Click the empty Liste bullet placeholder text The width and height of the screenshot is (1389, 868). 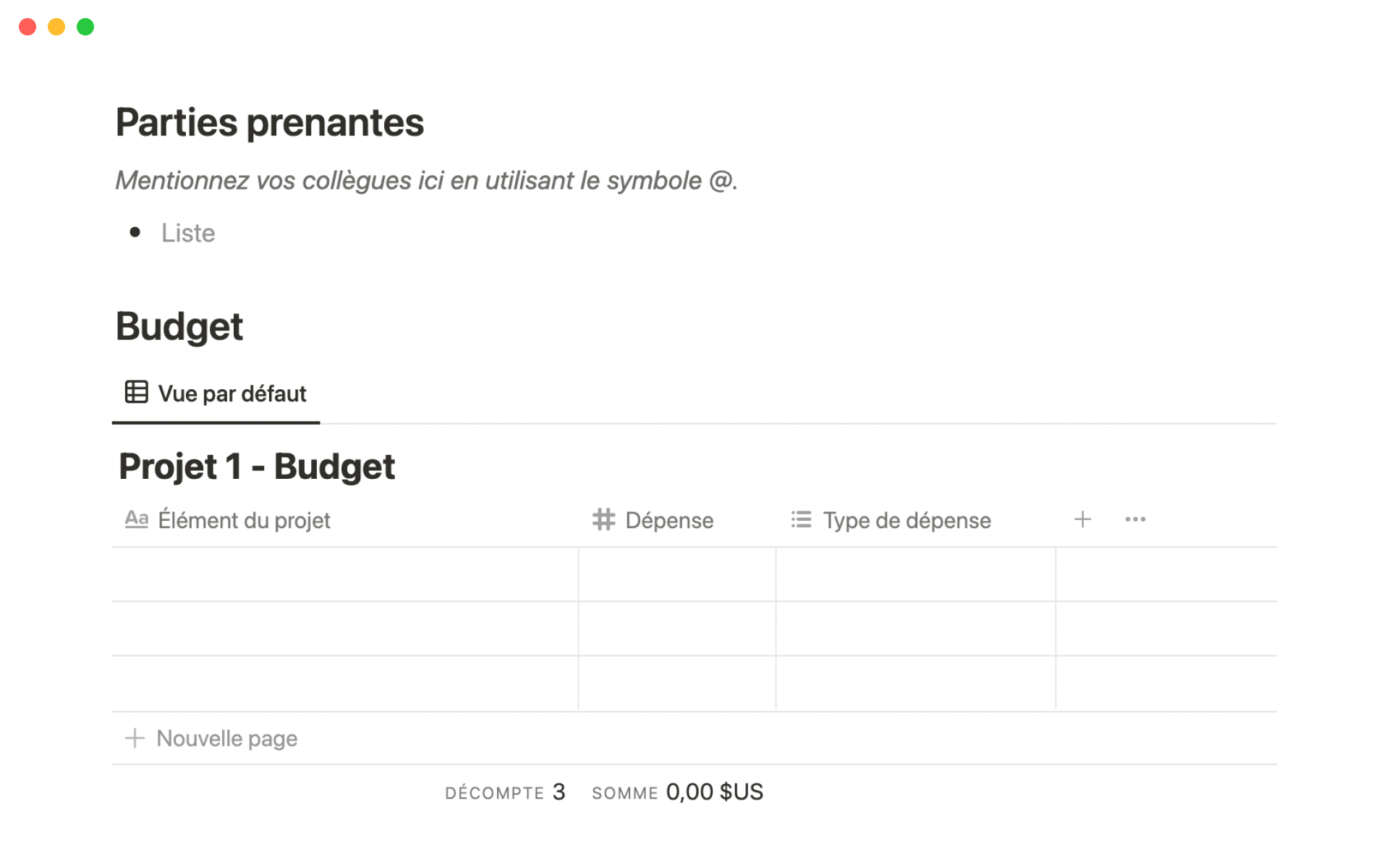[188, 233]
